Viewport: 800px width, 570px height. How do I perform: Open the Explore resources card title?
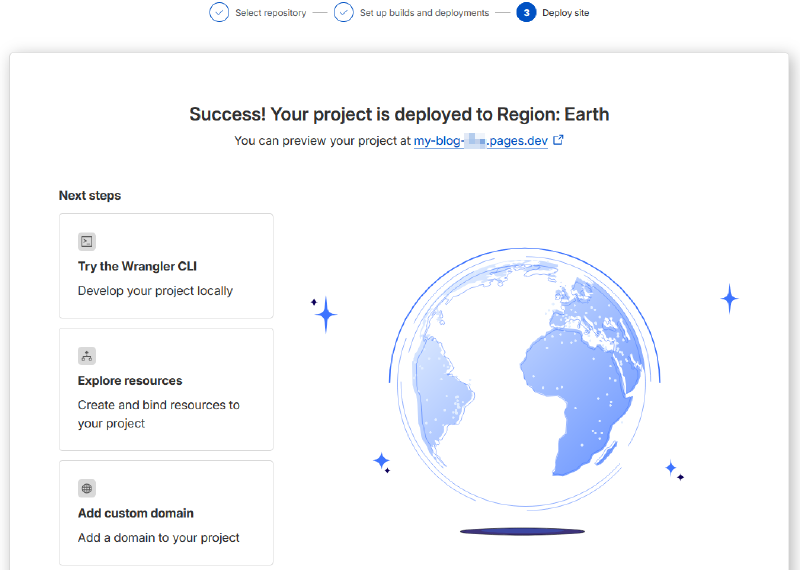coord(130,381)
